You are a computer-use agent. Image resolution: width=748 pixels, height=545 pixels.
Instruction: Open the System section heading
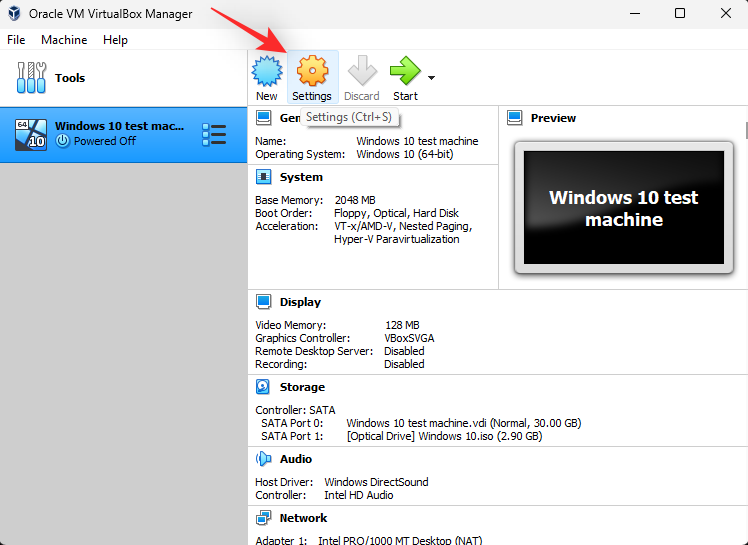tap(301, 177)
